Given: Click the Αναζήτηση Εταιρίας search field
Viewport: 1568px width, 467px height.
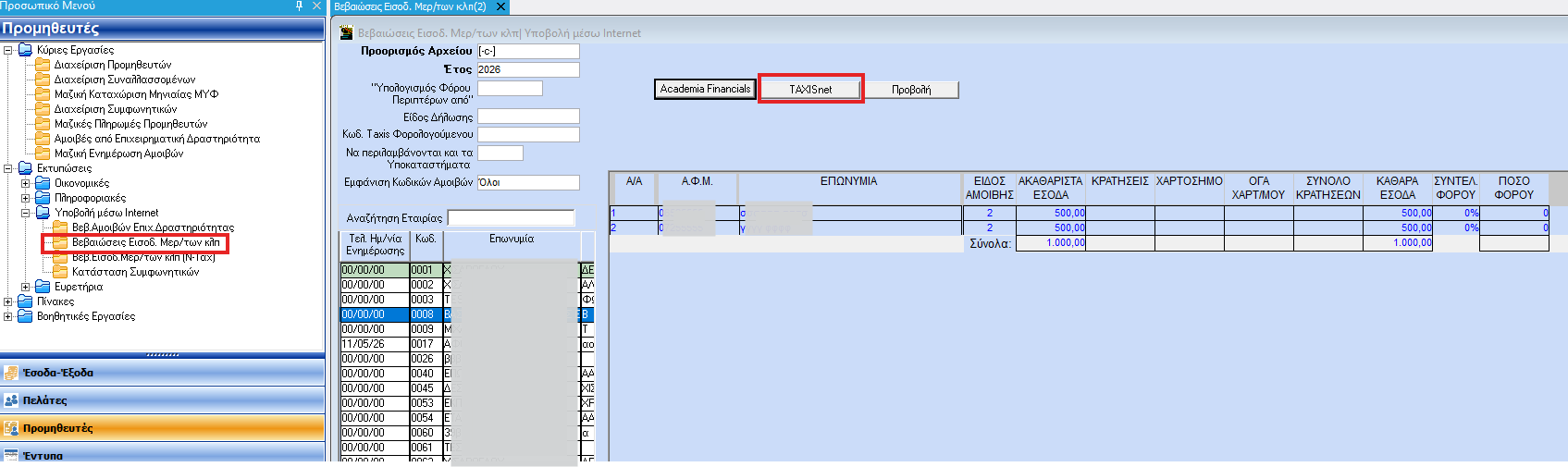Looking at the screenshot, I should (511, 217).
